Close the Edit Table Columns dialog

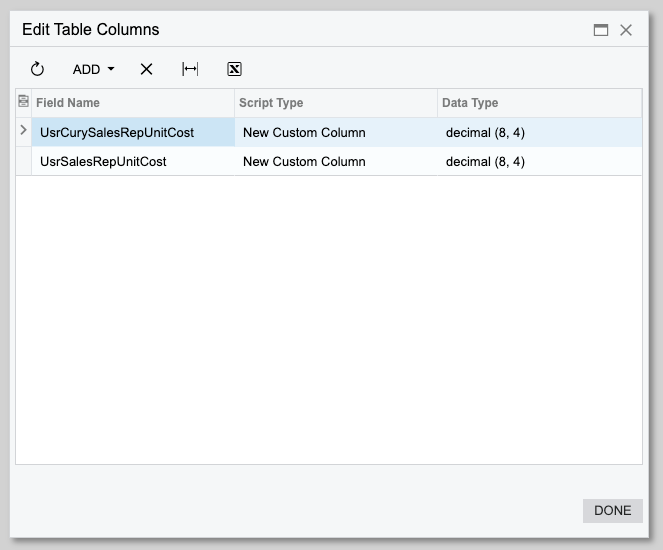click(626, 30)
